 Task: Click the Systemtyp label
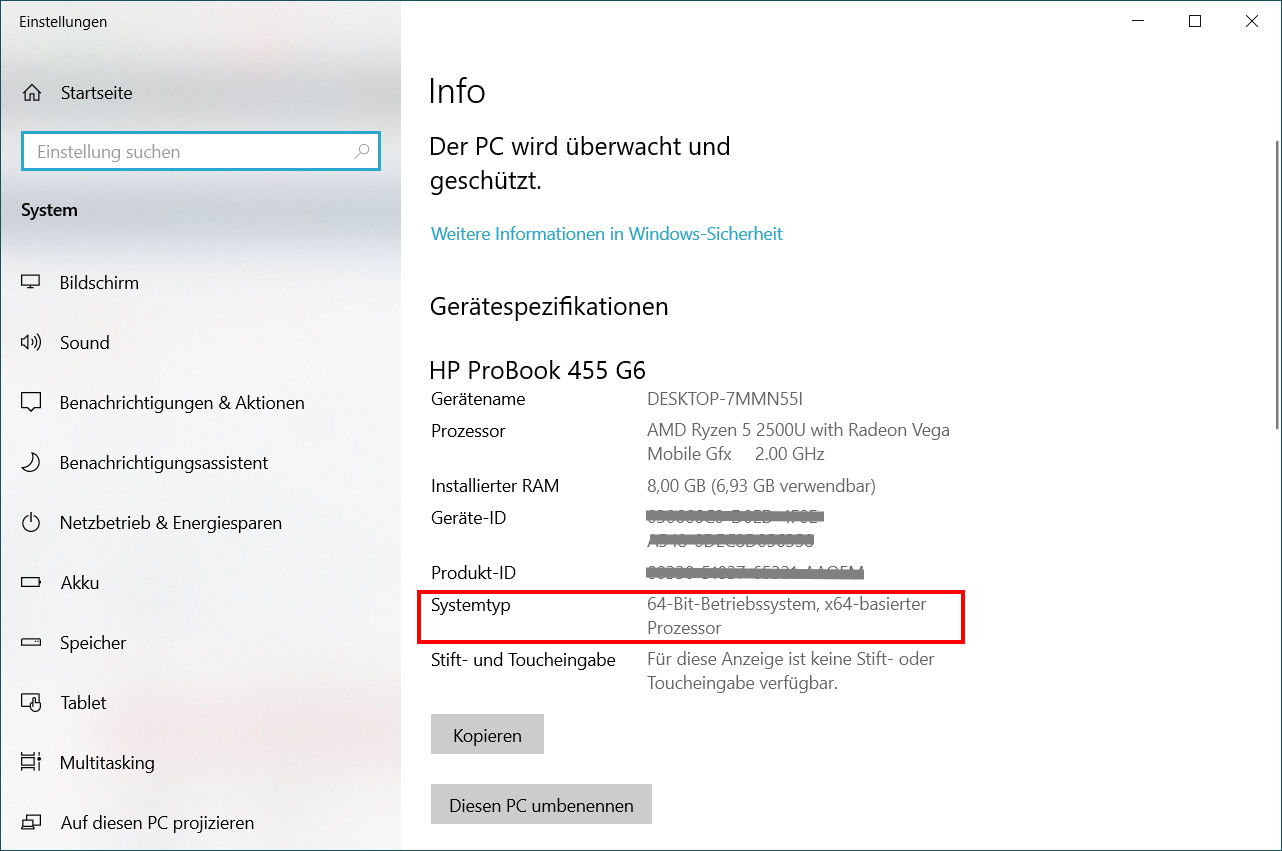tap(471, 605)
